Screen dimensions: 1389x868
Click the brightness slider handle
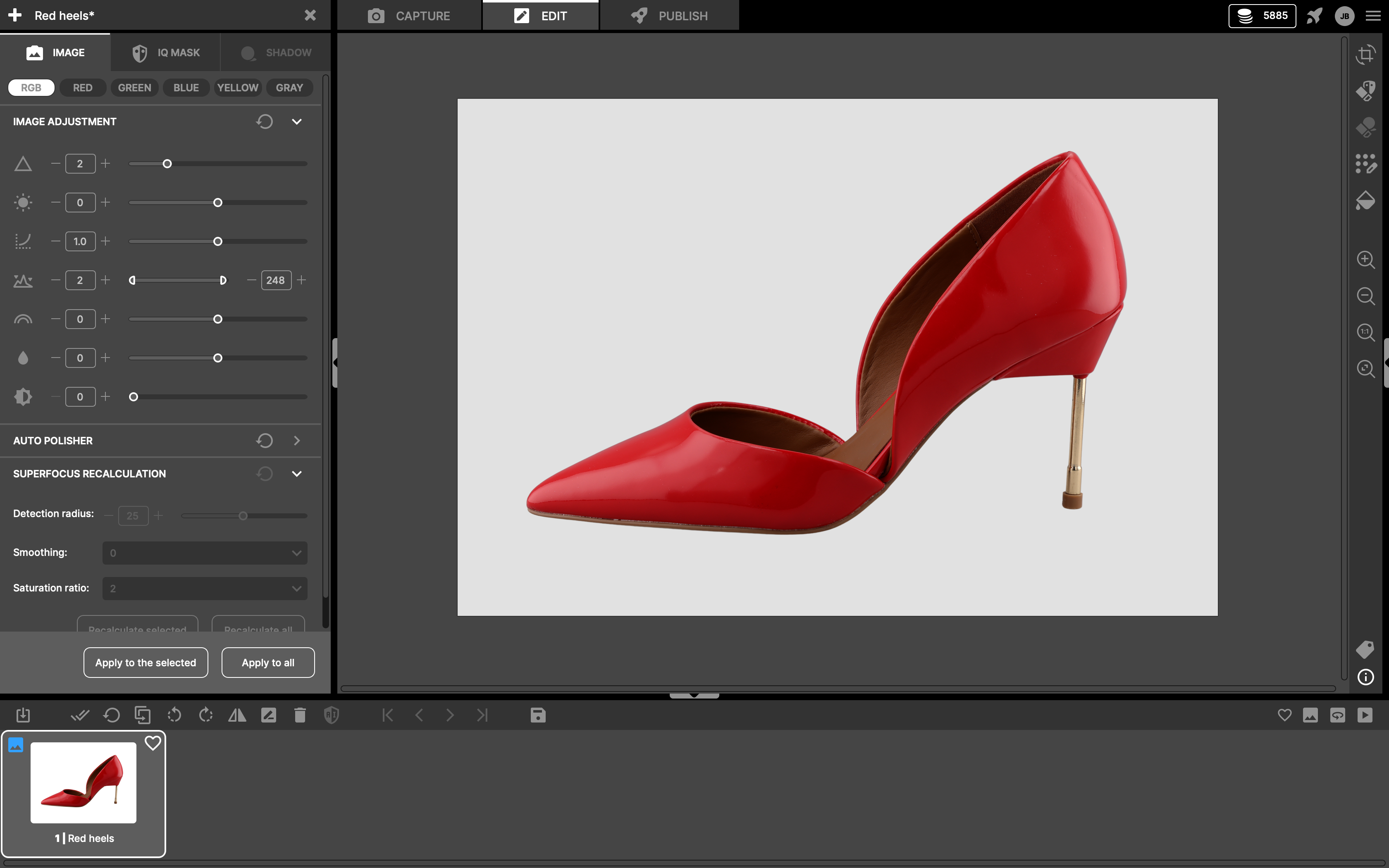217,203
